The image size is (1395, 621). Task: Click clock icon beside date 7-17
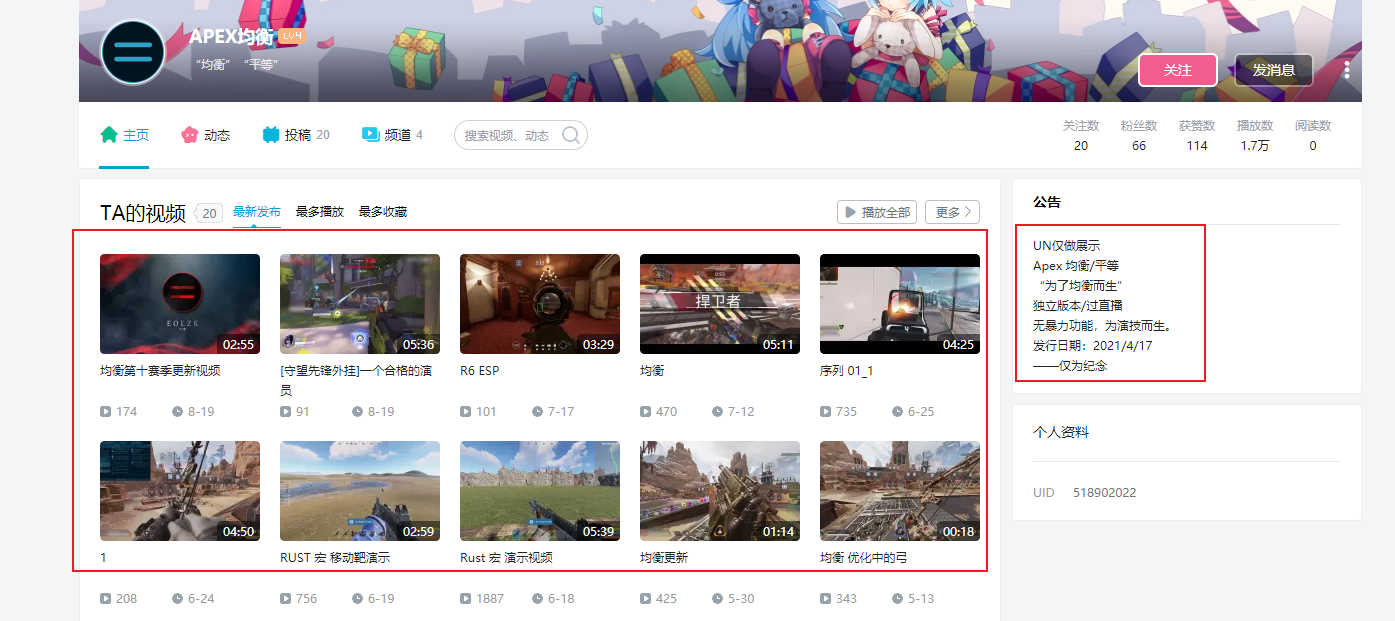[537, 411]
